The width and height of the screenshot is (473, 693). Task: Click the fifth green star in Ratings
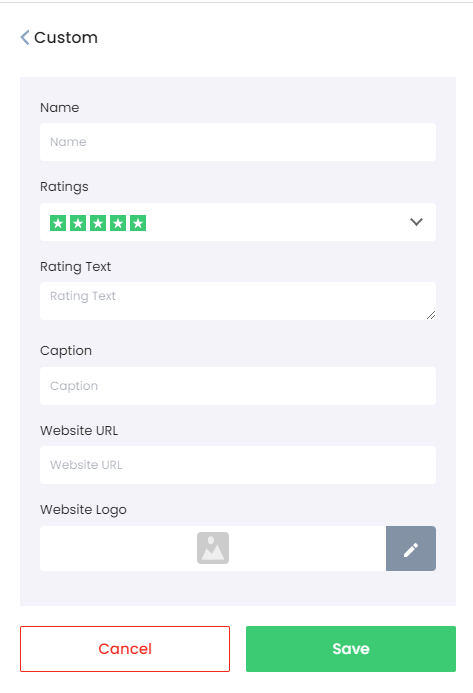click(138, 223)
